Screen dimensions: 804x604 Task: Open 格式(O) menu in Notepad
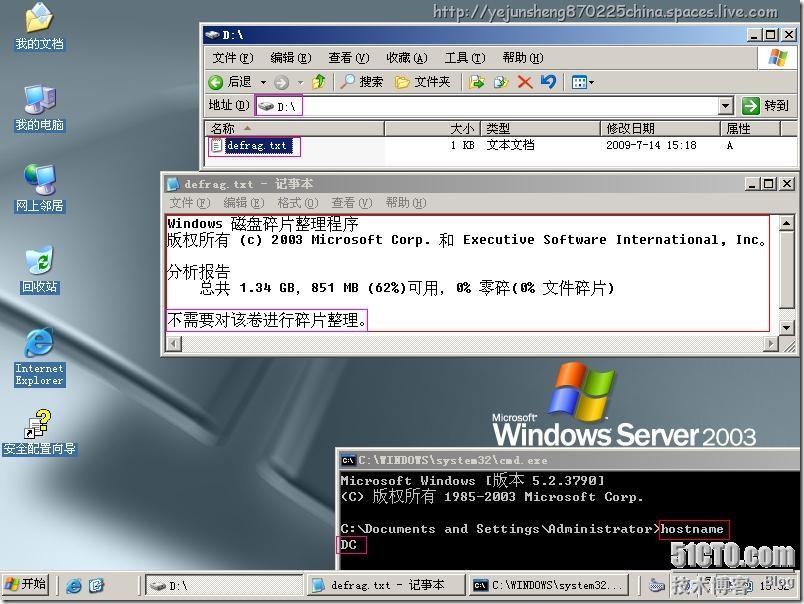pyautogui.click(x=297, y=203)
